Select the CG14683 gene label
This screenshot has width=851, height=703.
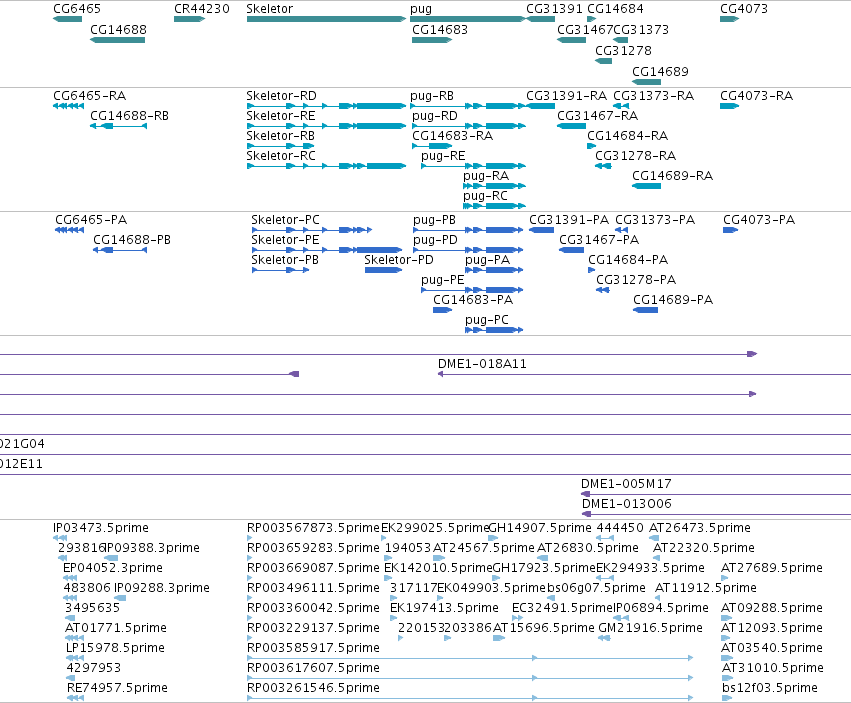point(440,29)
